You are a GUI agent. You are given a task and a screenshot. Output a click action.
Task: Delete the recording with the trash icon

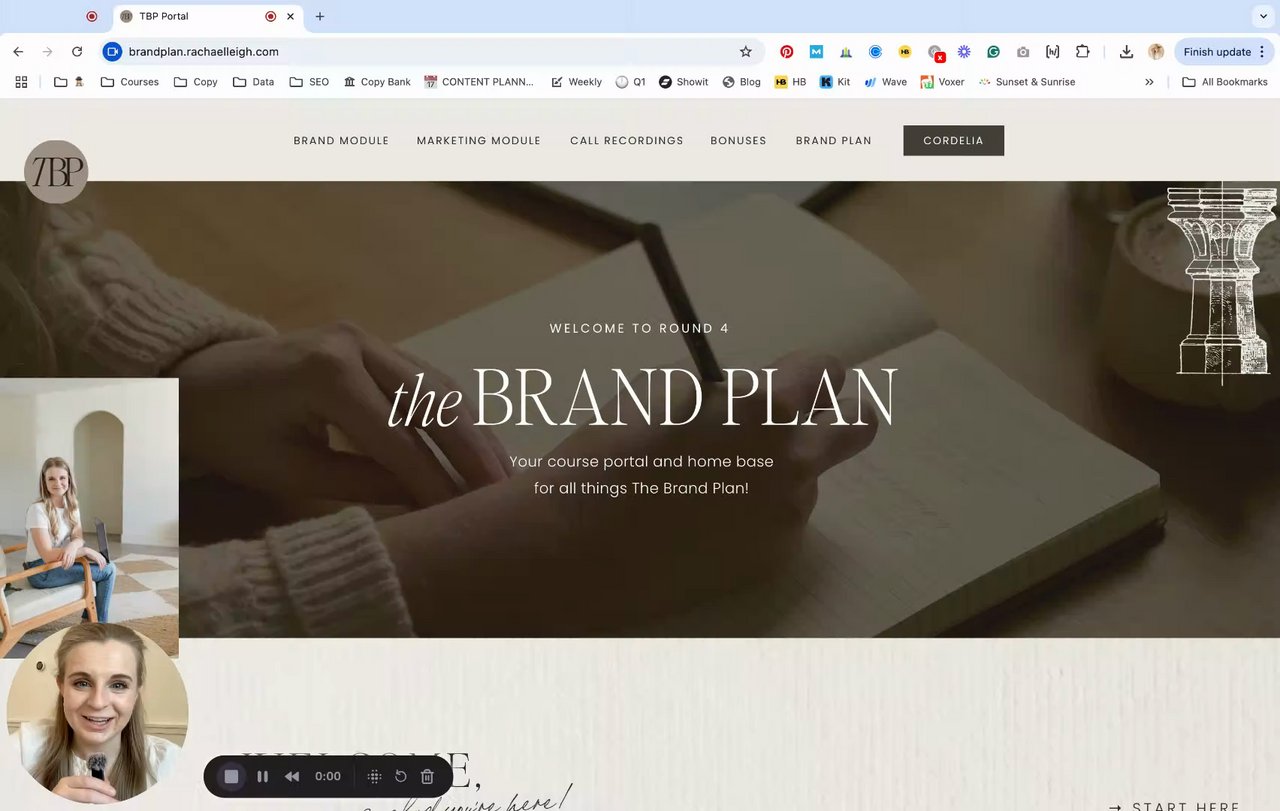click(x=427, y=776)
